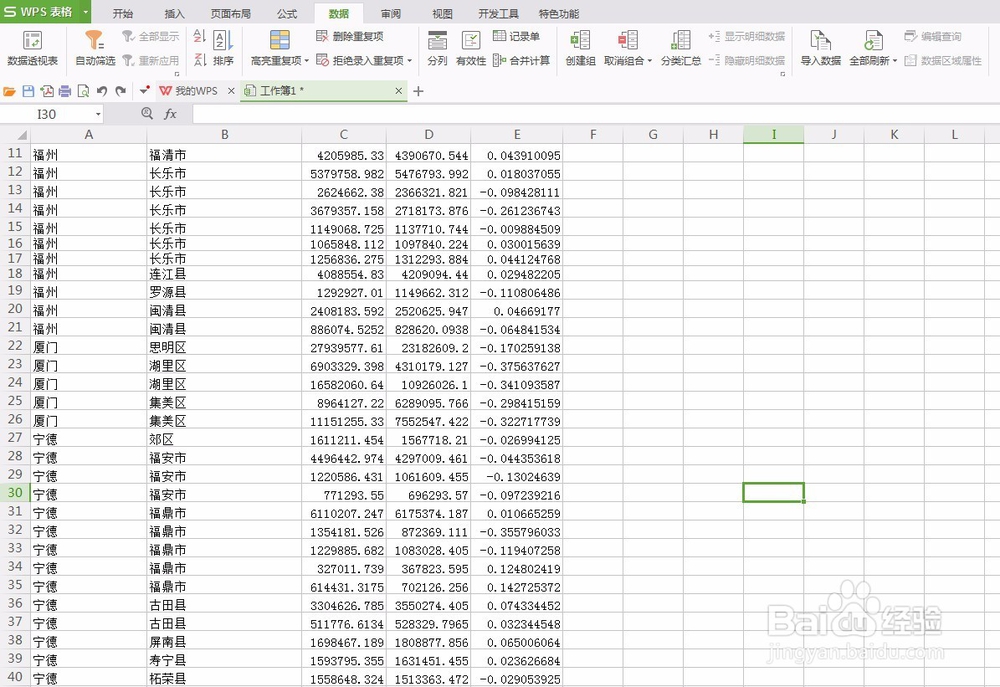This screenshot has height=687, width=1000.
Task: Select cell containing 郊区
Action: click(x=224, y=439)
